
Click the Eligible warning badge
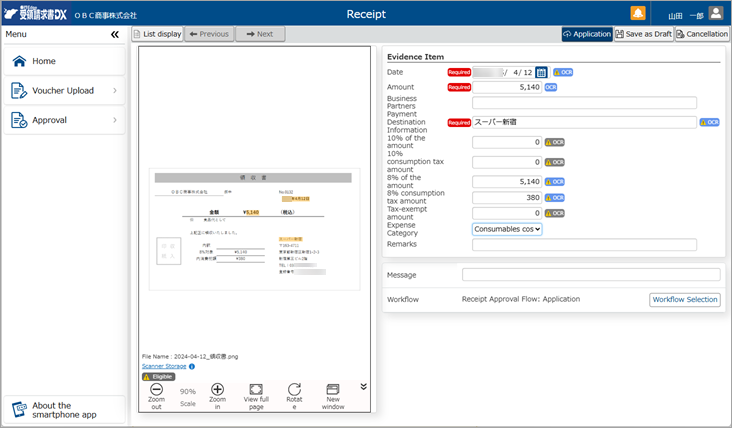coord(159,377)
